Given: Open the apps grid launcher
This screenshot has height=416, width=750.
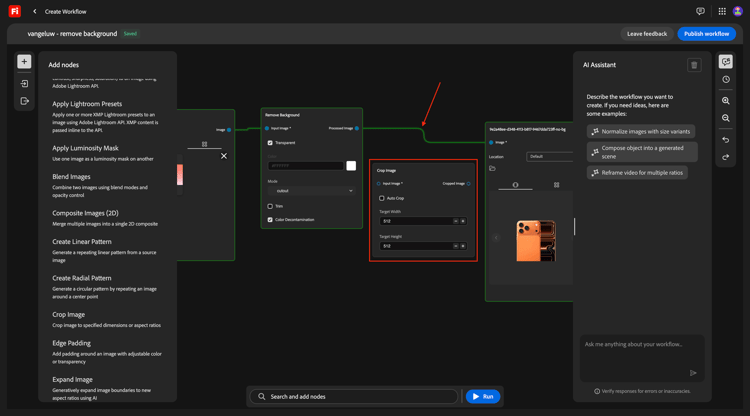Looking at the screenshot, I should (722, 11).
